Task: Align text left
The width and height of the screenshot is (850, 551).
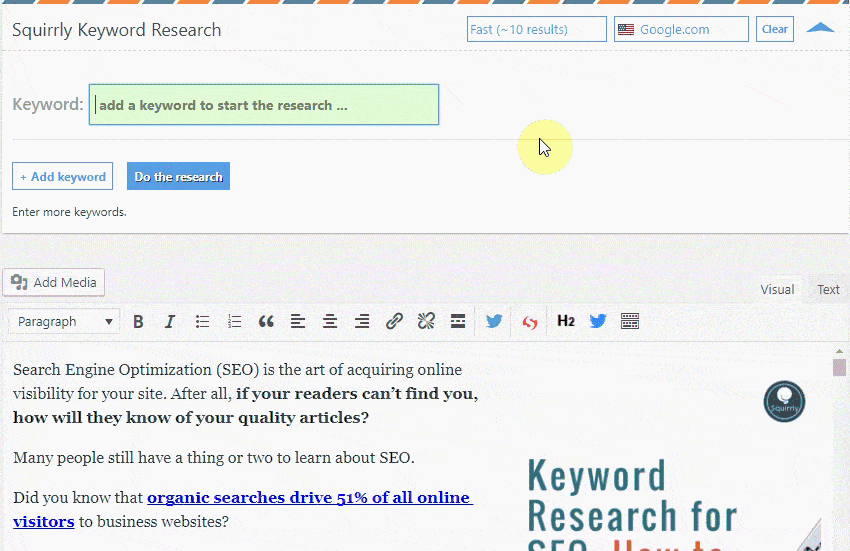Action: (x=298, y=322)
